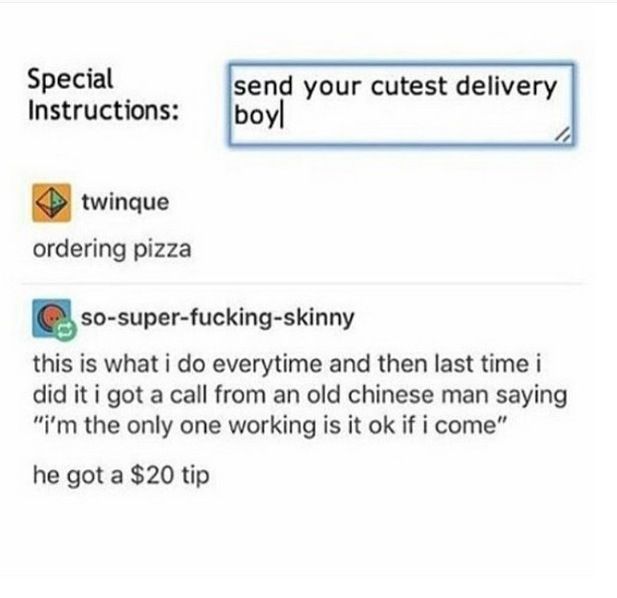Click the quoted i'm the only one line
617x598 pixels.
268,426
